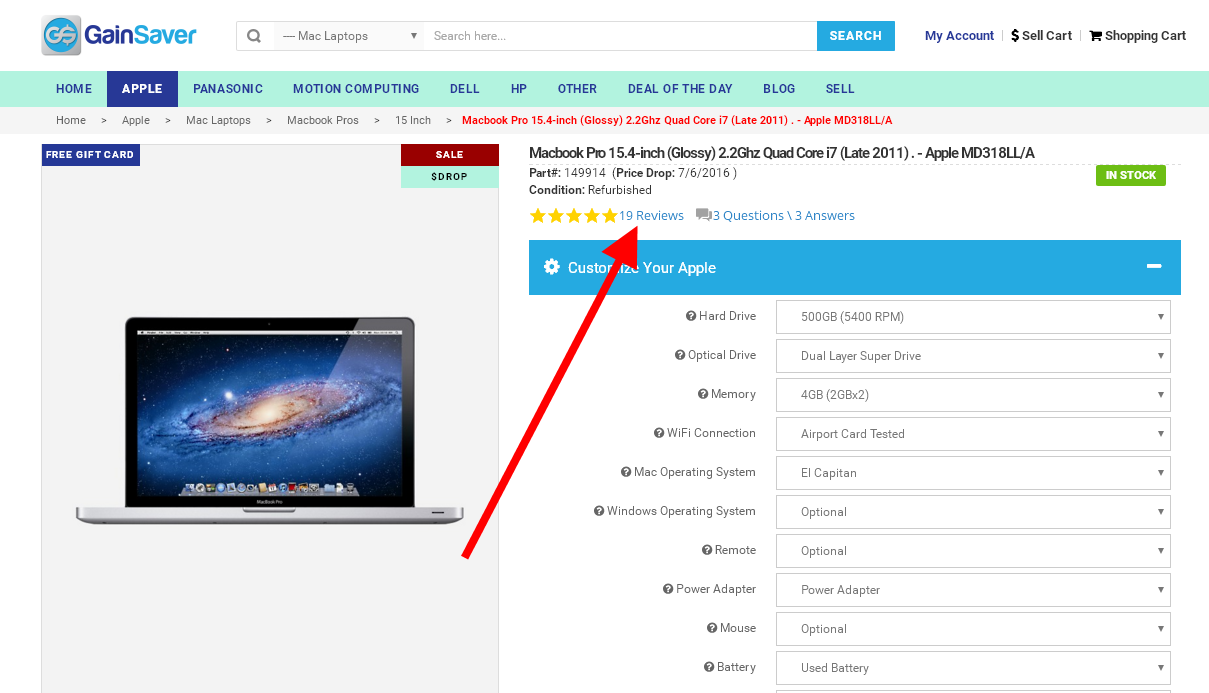Open the Power Adapter dropdown
The image size is (1209, 693).
click(973, 590)
